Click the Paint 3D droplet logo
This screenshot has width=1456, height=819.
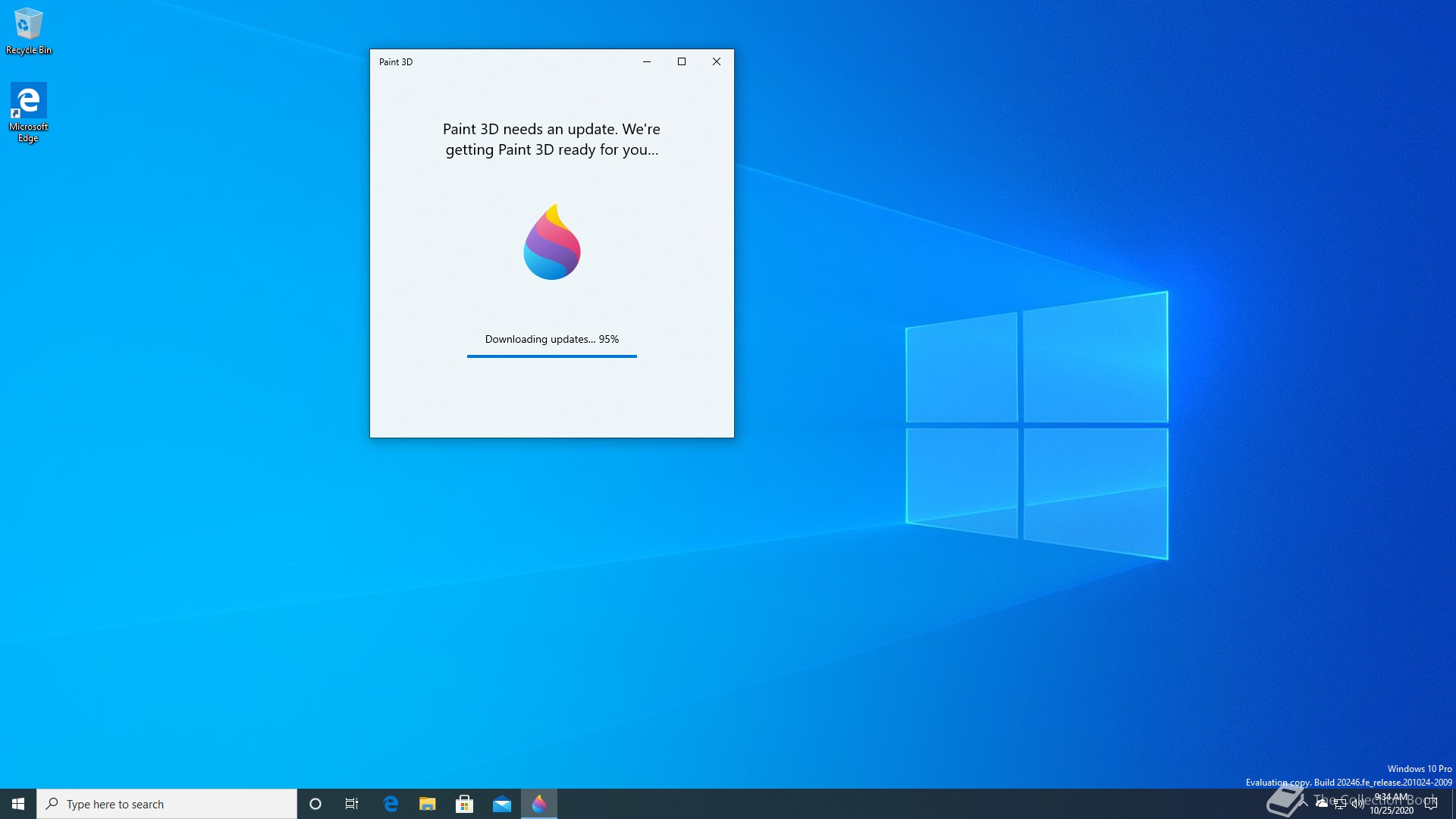click(x=552, y=242)
